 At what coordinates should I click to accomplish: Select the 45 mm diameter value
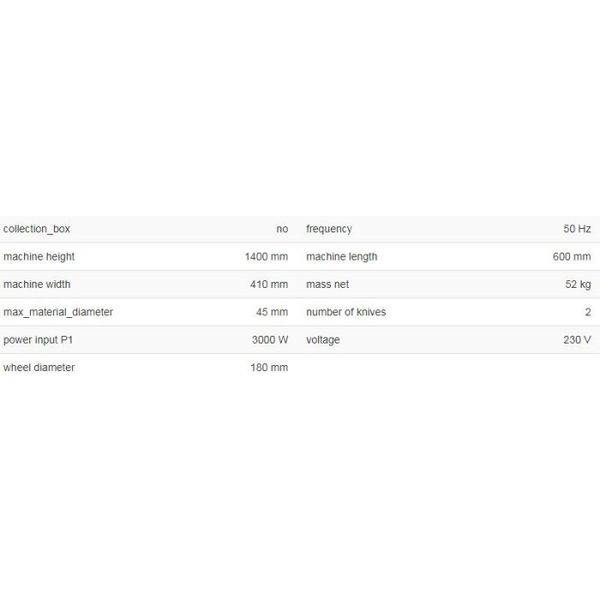click(272, 312)
